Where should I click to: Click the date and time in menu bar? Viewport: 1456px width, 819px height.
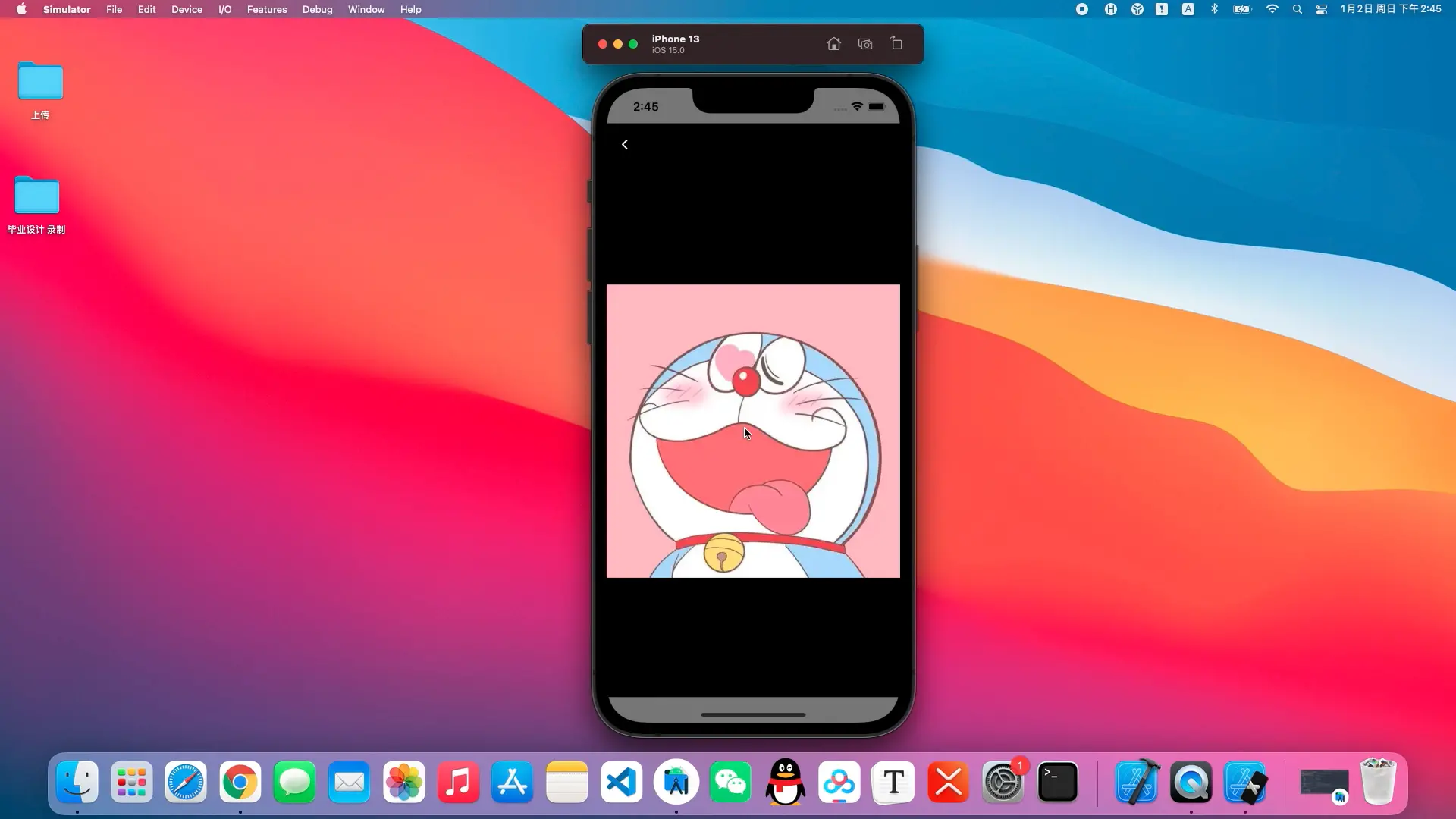coord(1391,9)
